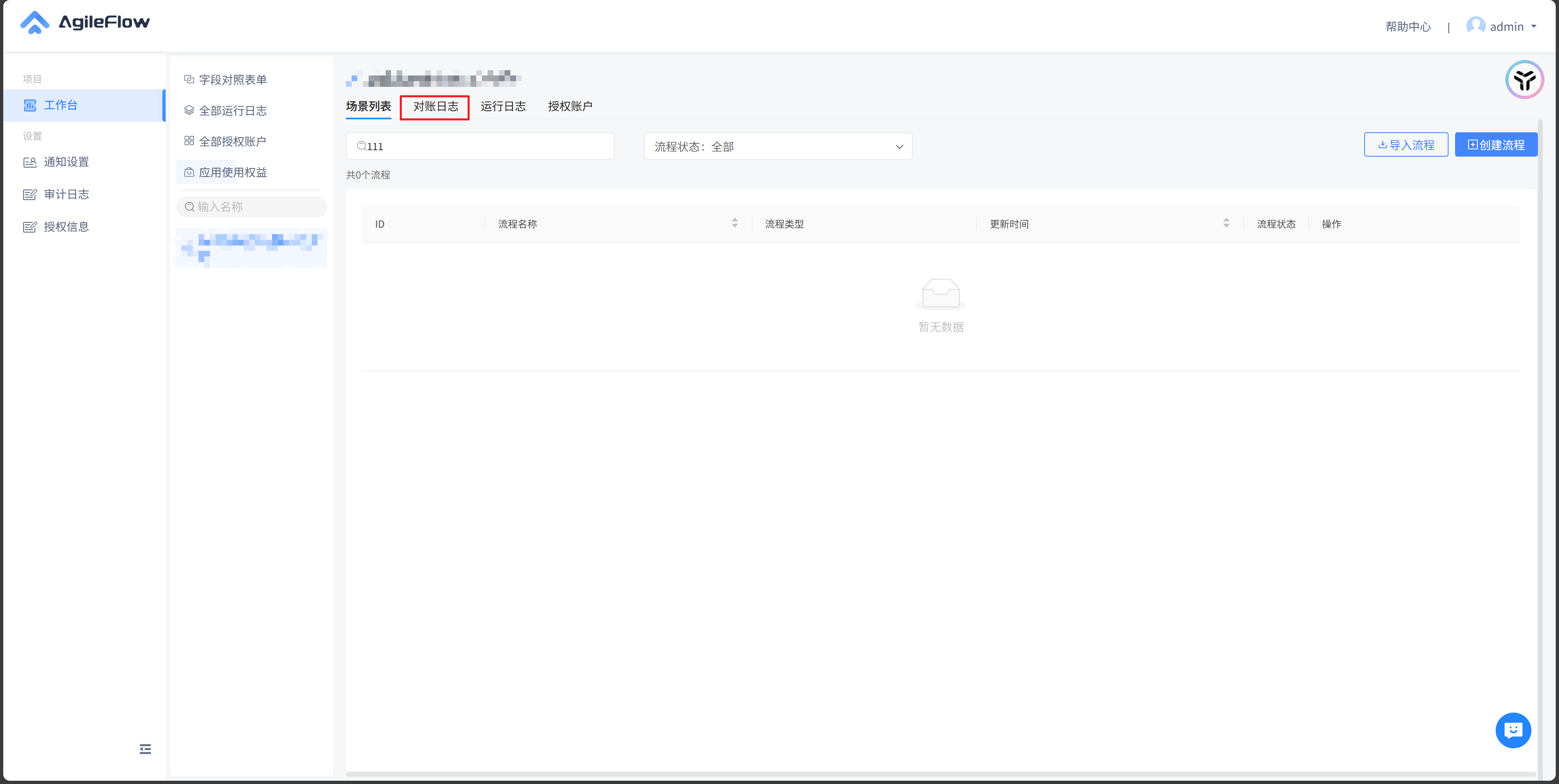The height and width of the screenshot is (784, 1559).
Task: Open 字段对照表单 field mapping form
Action: (232, 80)
